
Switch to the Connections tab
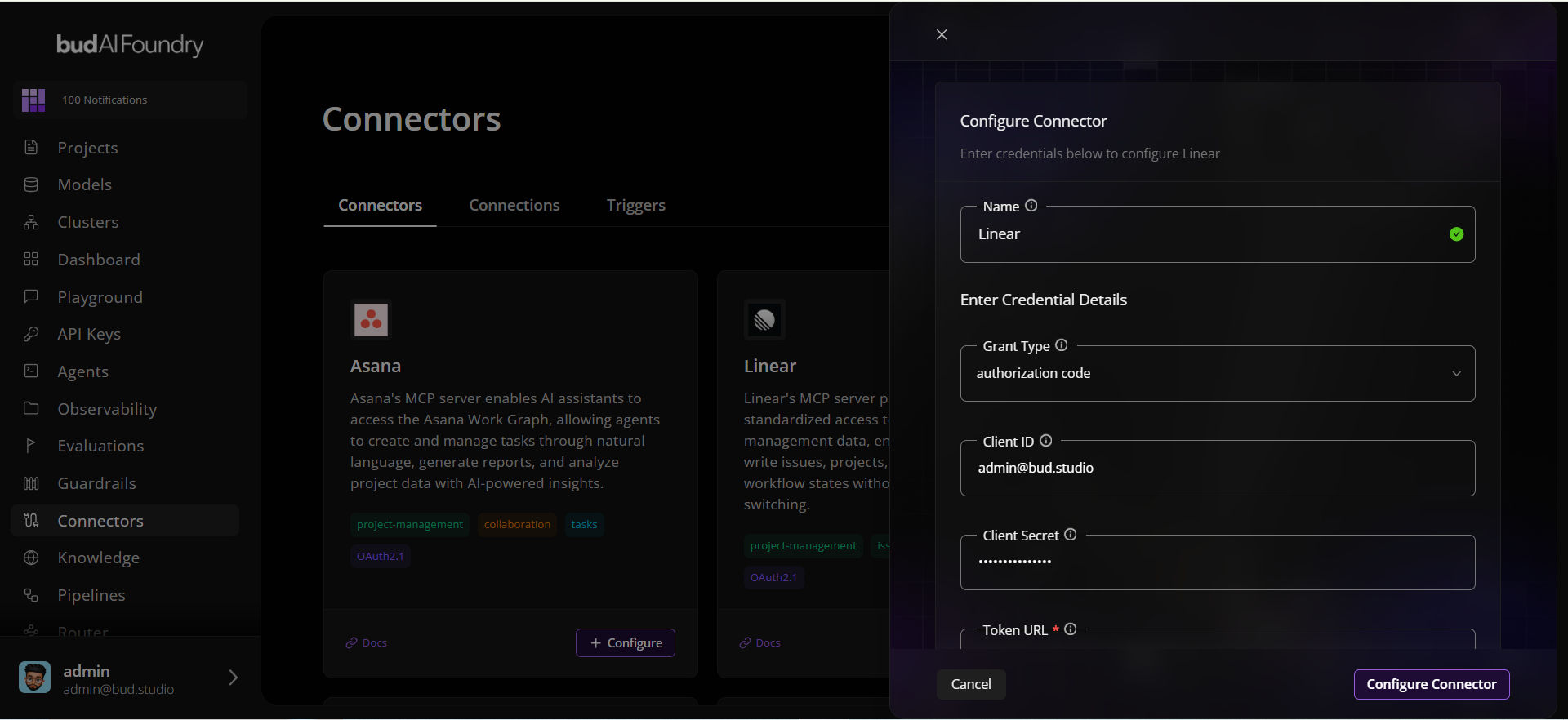tap(514, 205)
